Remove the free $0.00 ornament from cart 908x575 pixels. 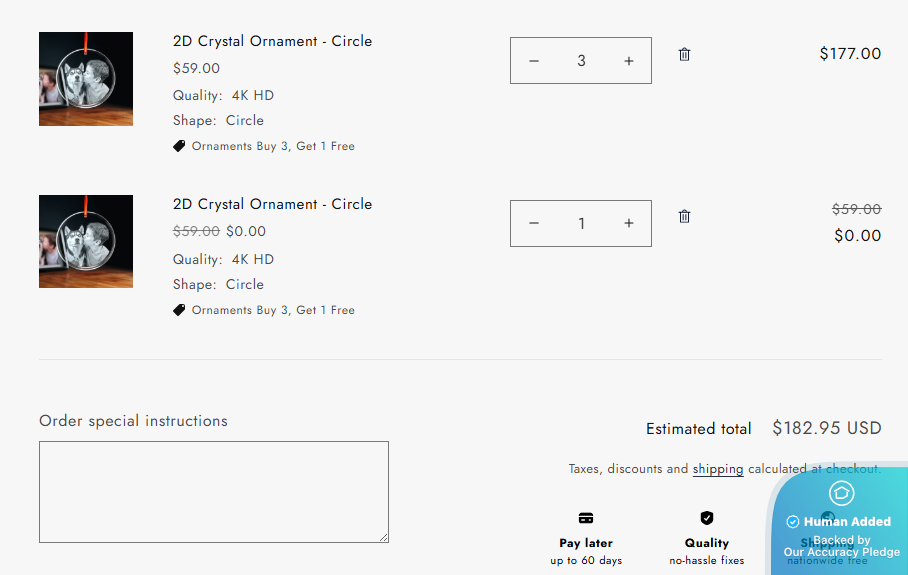[684, 216]
